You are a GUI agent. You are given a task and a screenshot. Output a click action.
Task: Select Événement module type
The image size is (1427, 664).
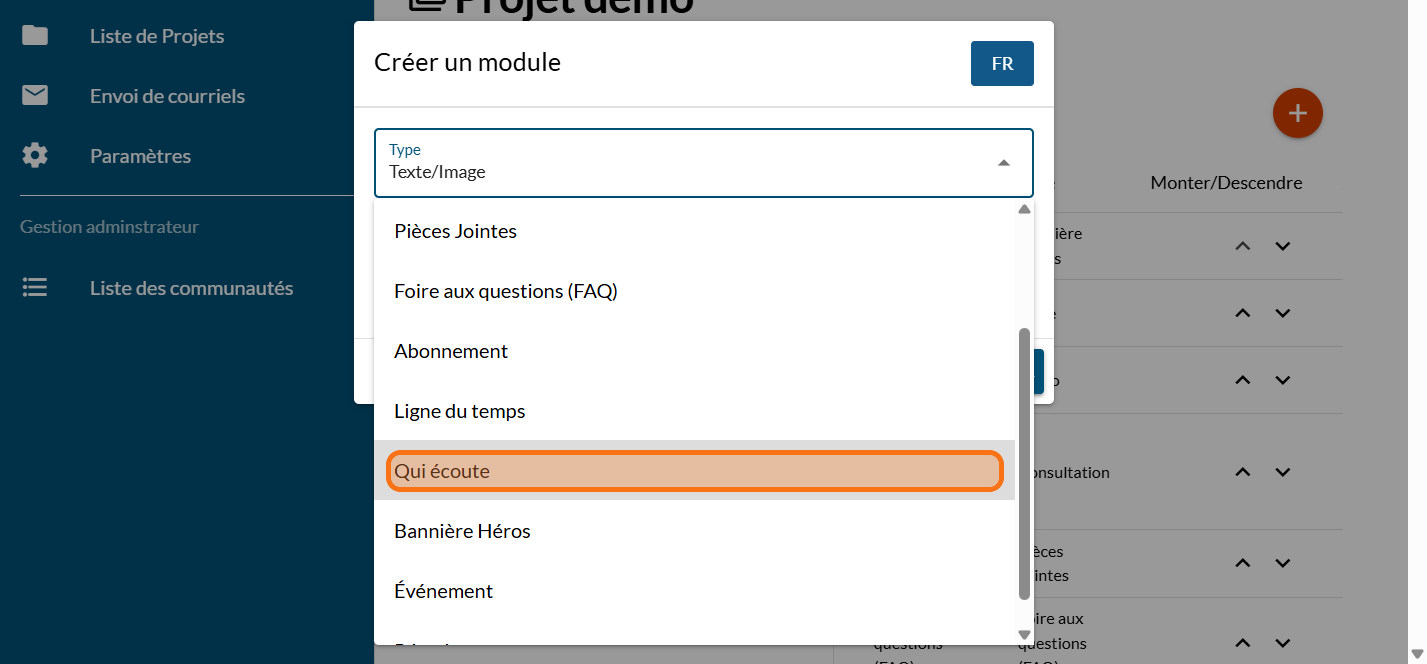coord(444,591)
